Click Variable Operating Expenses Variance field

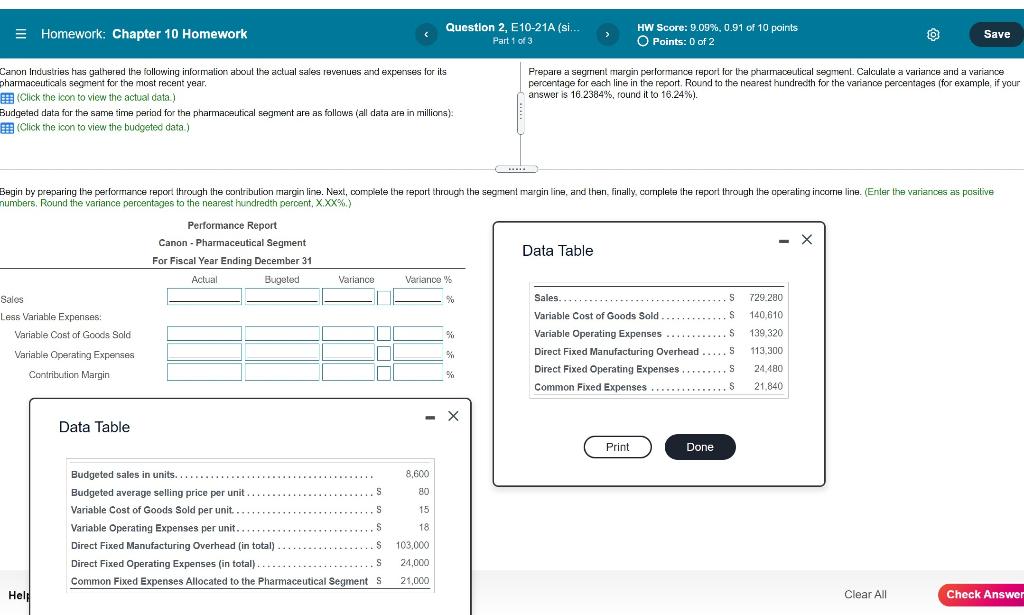[348, 353]
